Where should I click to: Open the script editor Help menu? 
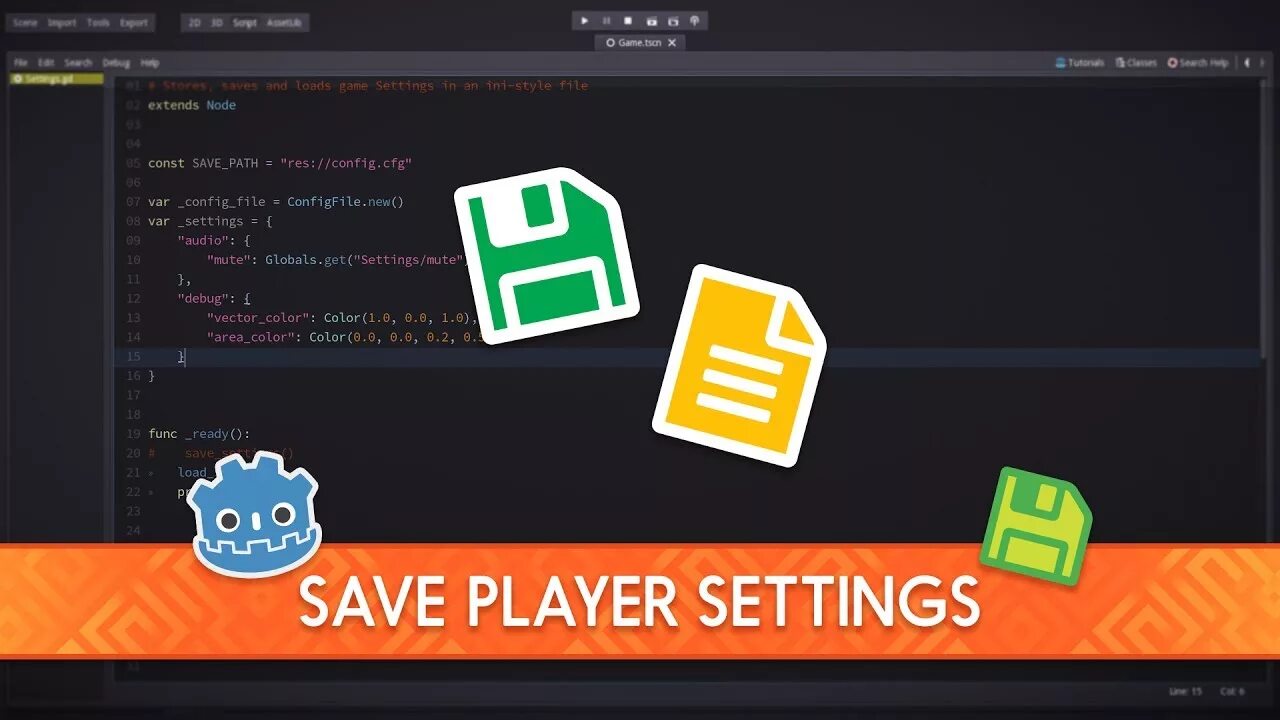point(150,62)
